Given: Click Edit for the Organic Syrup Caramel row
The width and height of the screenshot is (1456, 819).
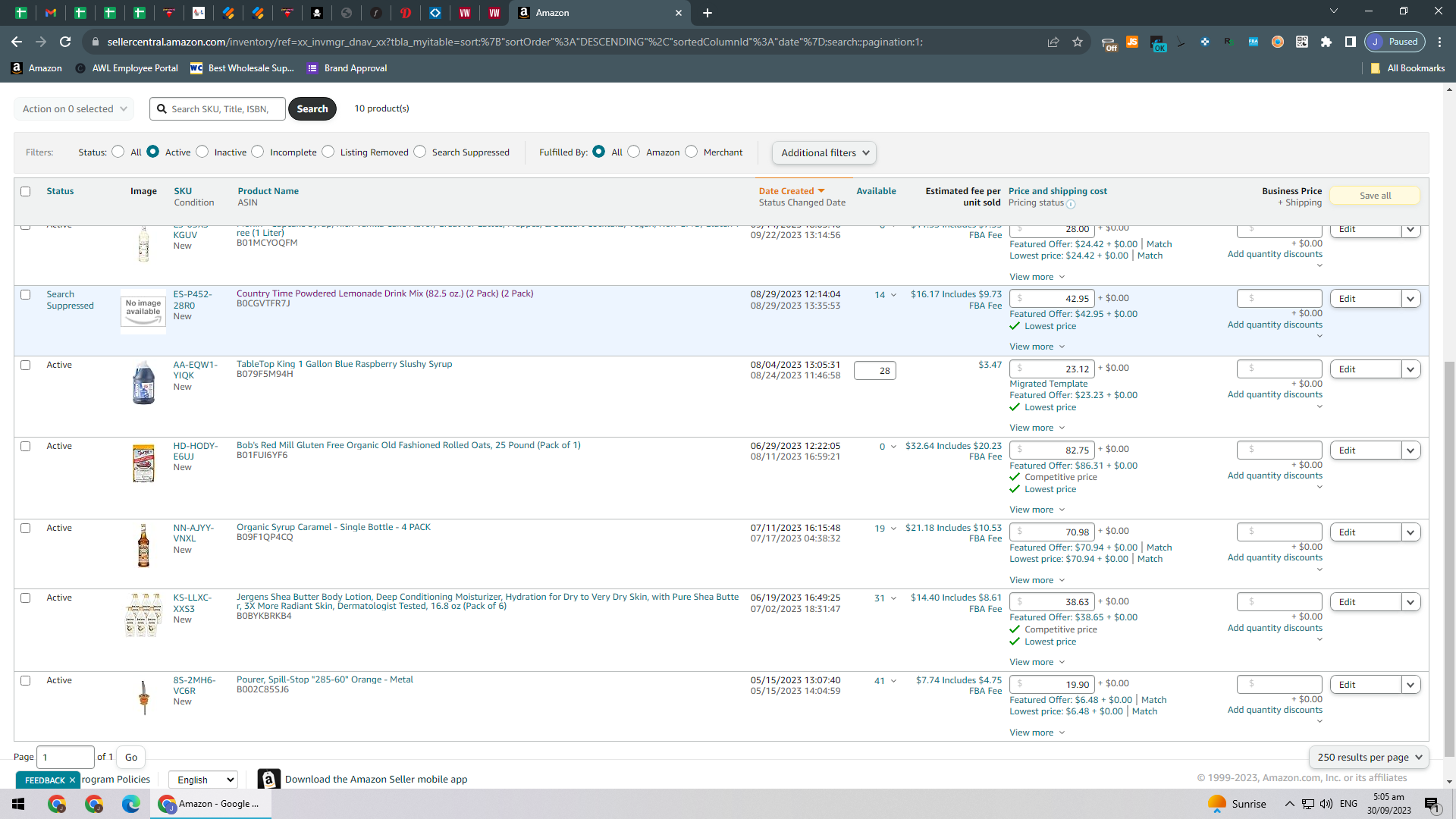Looking at the screenshot, I should (1365, 532).
